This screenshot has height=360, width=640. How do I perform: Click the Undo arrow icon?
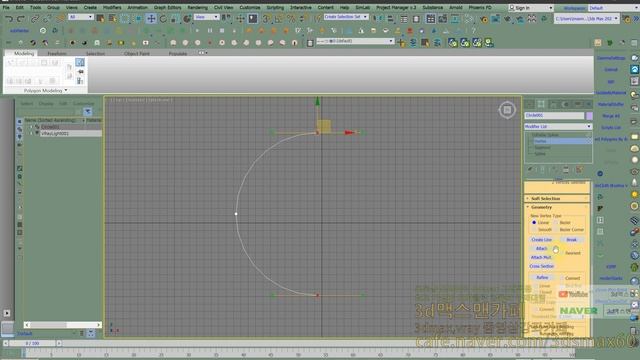[9, 18]
